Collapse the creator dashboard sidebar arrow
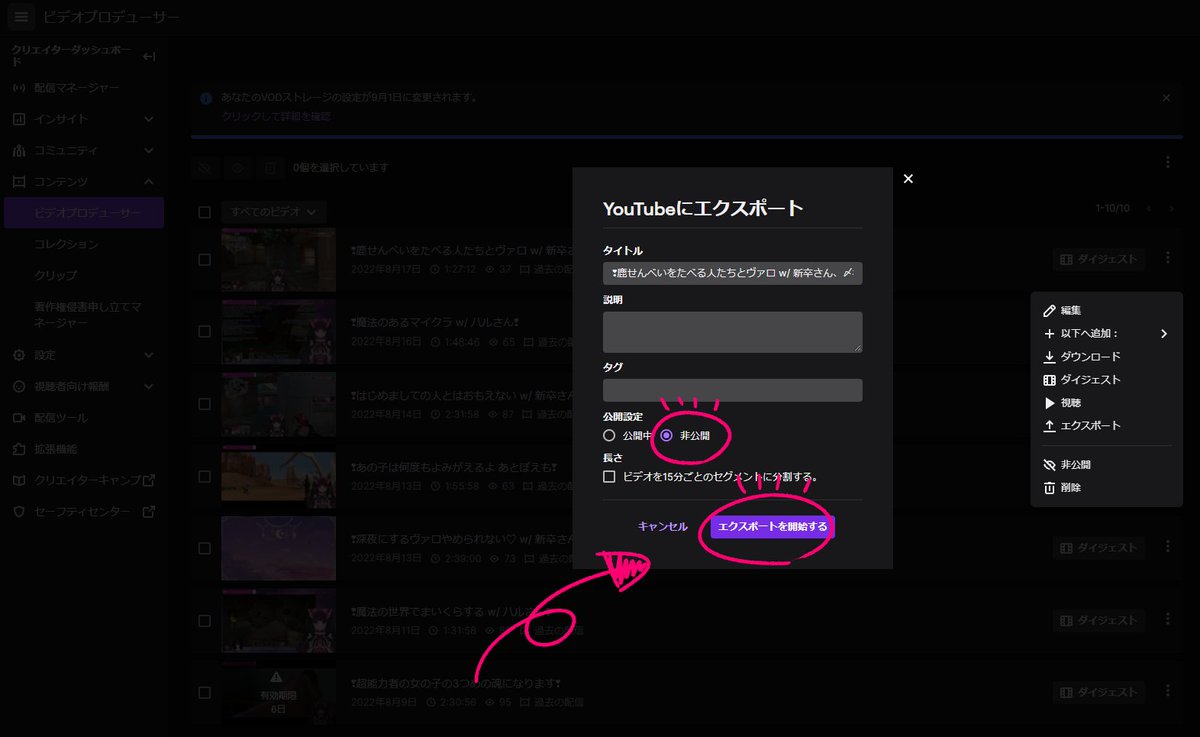The width and height of the screenshot is (1200, 737). coord(149,57)
